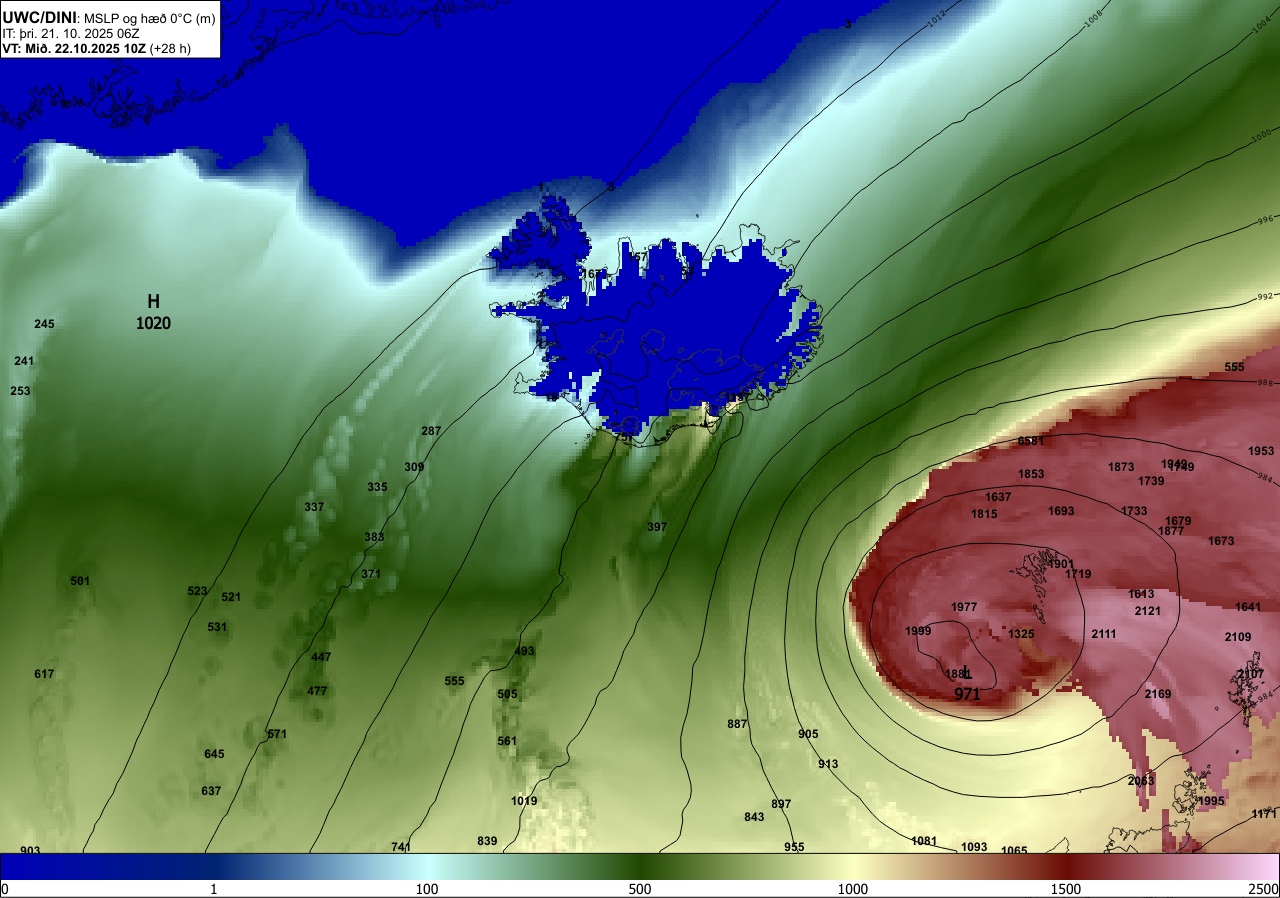
Task: Select the 1641 height value
Action: (1248, 607)
